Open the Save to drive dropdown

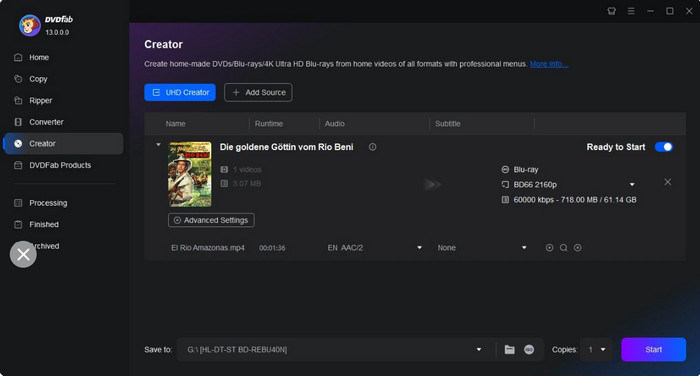tap(479, 350)
